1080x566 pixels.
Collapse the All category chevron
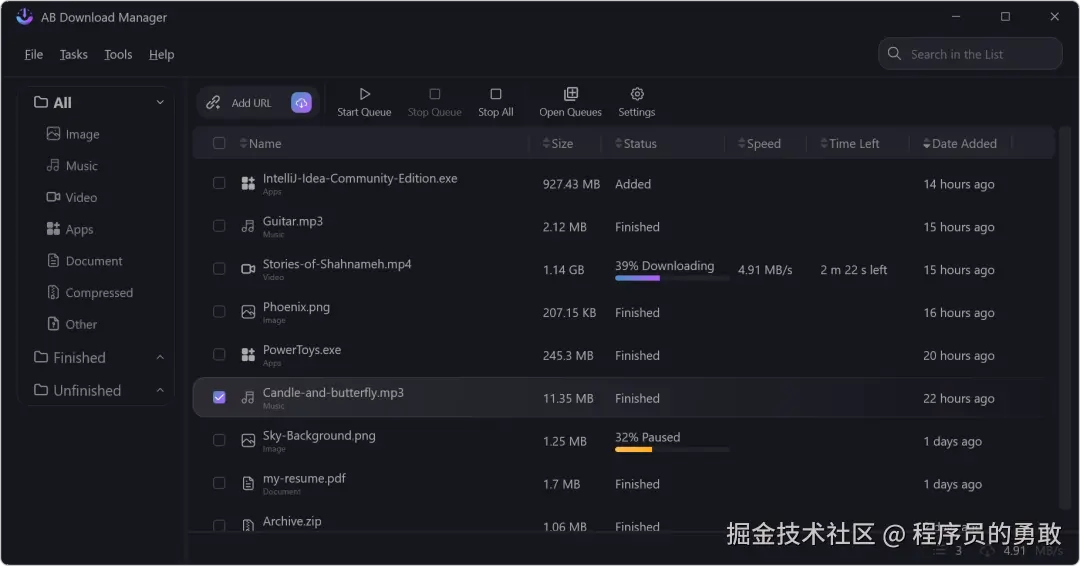tap(160, 102)
